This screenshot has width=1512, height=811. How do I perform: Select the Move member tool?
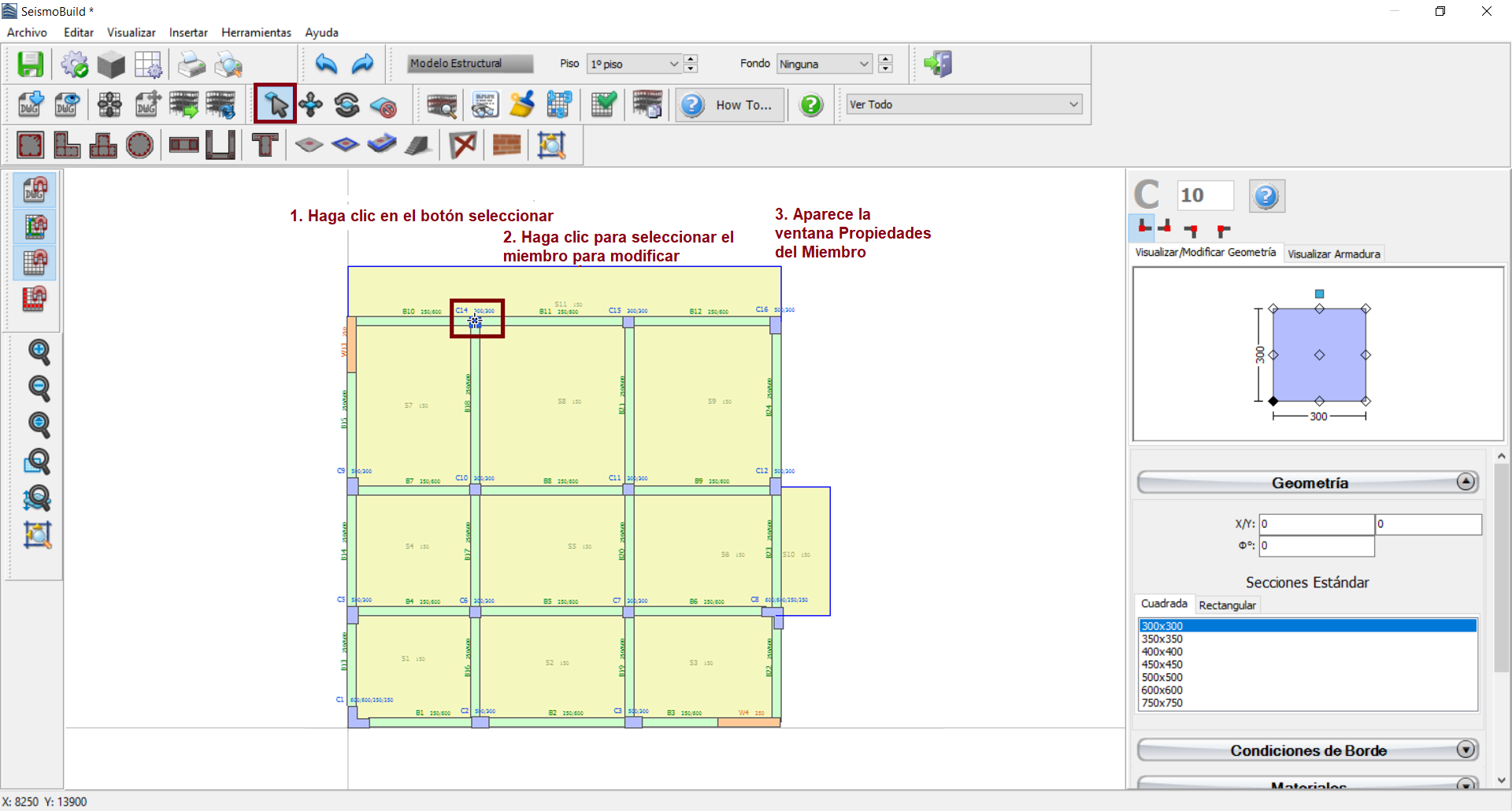(311, 105)
